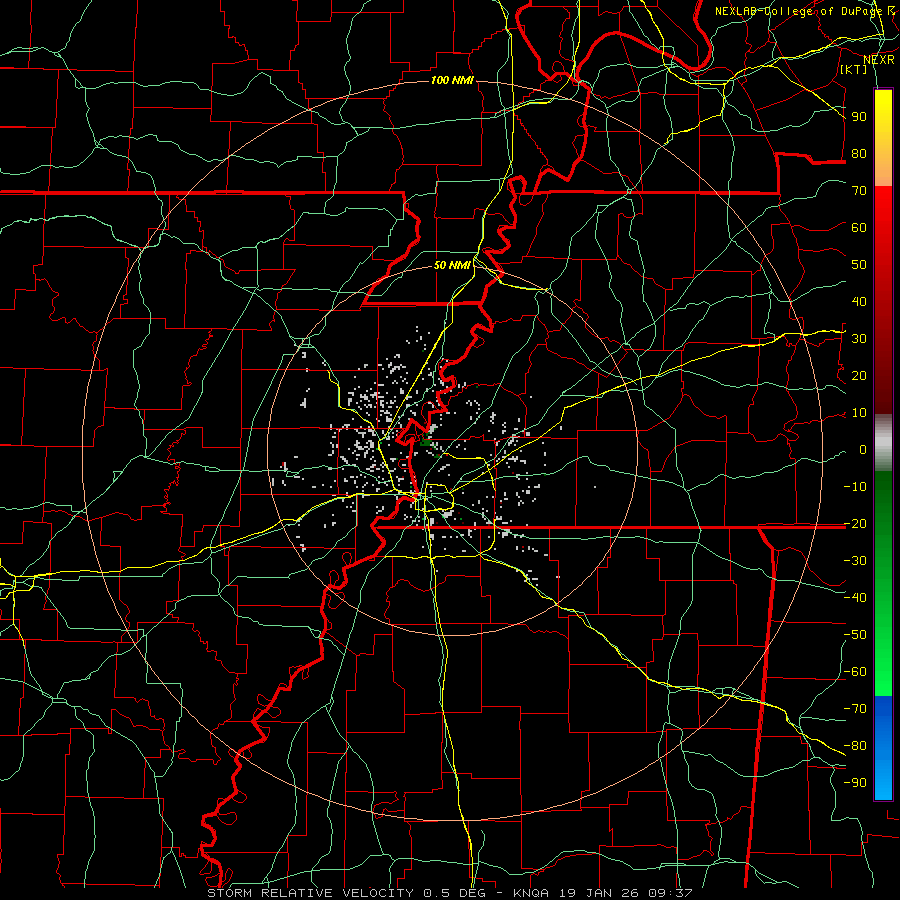The image size is (900, 900).
Task: Click the 70 value on the velocity scale
Action: click(859, 191)
